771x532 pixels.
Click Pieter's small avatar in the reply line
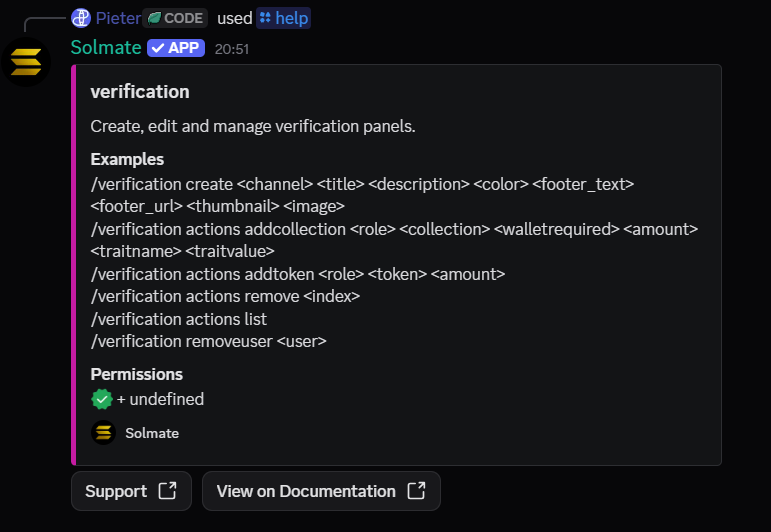pos(81,18)
